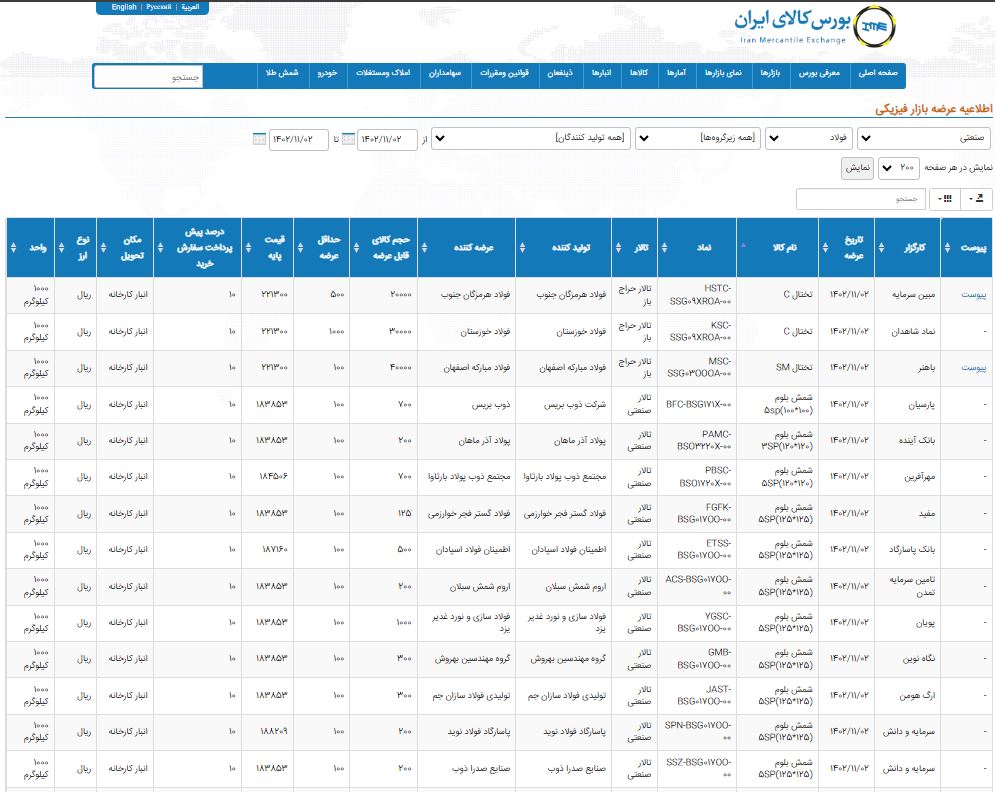Open the خودرو menu
Screen dimensions: 995x792
click(x=327, y=73)
